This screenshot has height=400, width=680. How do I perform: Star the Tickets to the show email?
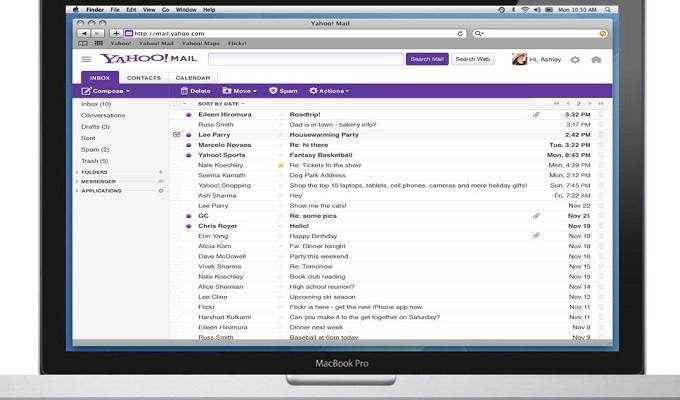click(x=281, y=165)
